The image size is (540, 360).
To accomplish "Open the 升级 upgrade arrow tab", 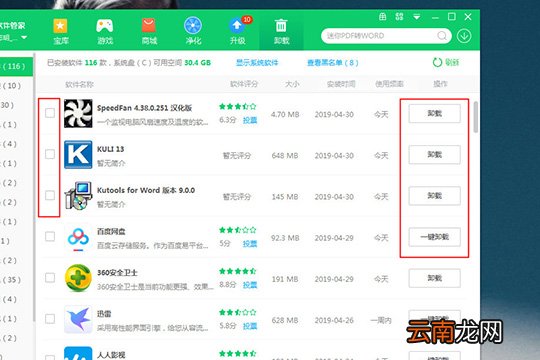I will (x=238, y=31).
